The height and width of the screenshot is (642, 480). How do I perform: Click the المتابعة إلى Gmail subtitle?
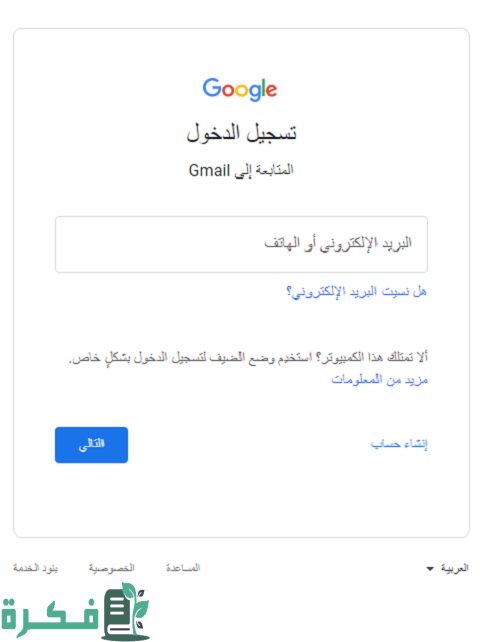pyautogui.click(x=241, y=170)
